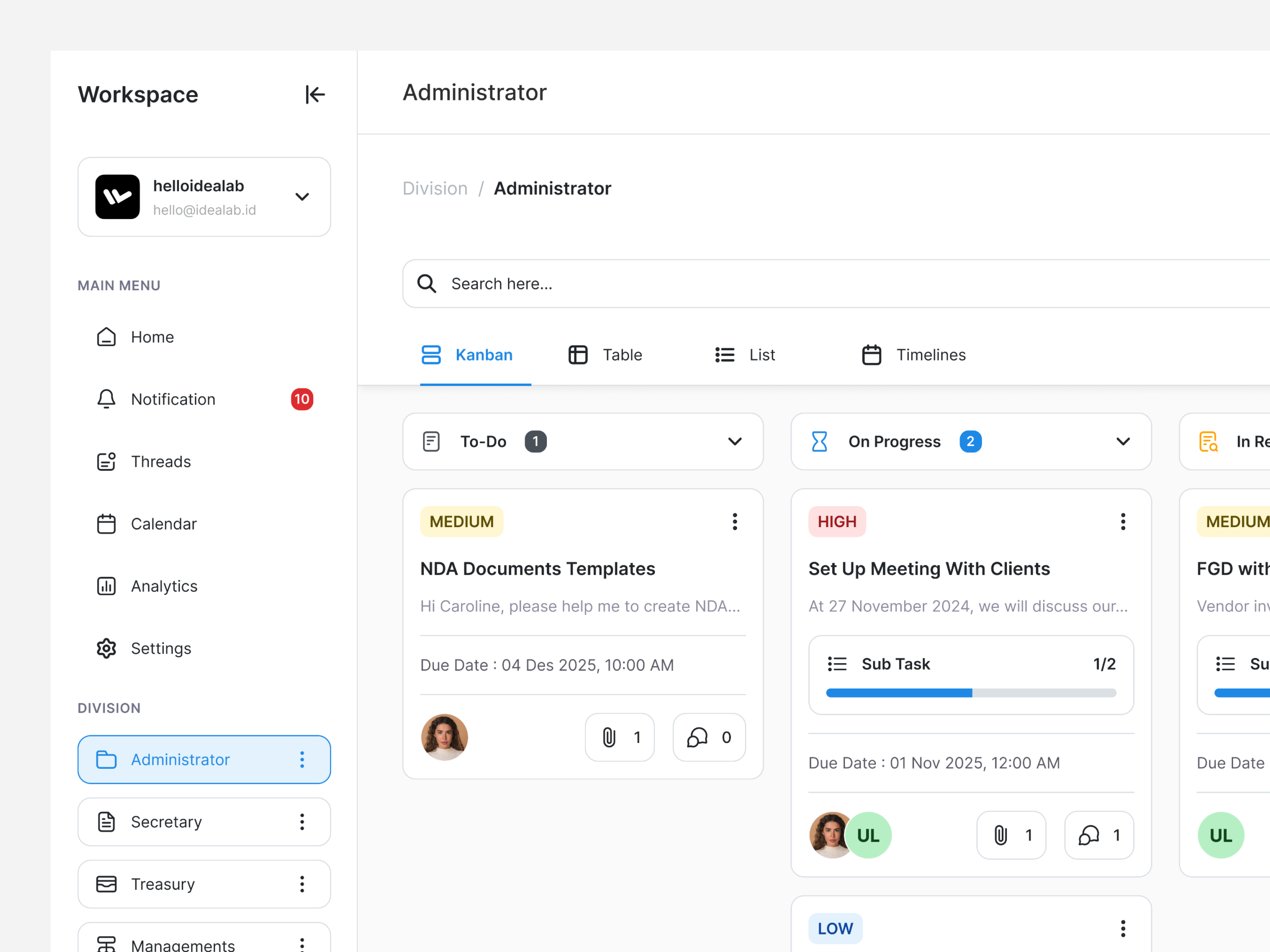Screen dimensions: 1270x952
Task: Click the Division breadcrumb link
Action: 435,188
